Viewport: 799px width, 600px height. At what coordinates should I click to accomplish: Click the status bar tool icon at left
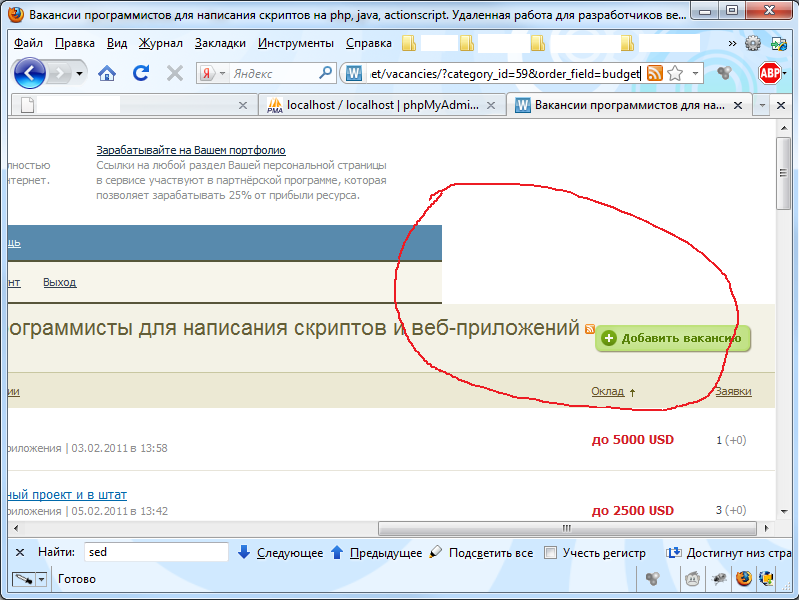(x=24, y=579)
